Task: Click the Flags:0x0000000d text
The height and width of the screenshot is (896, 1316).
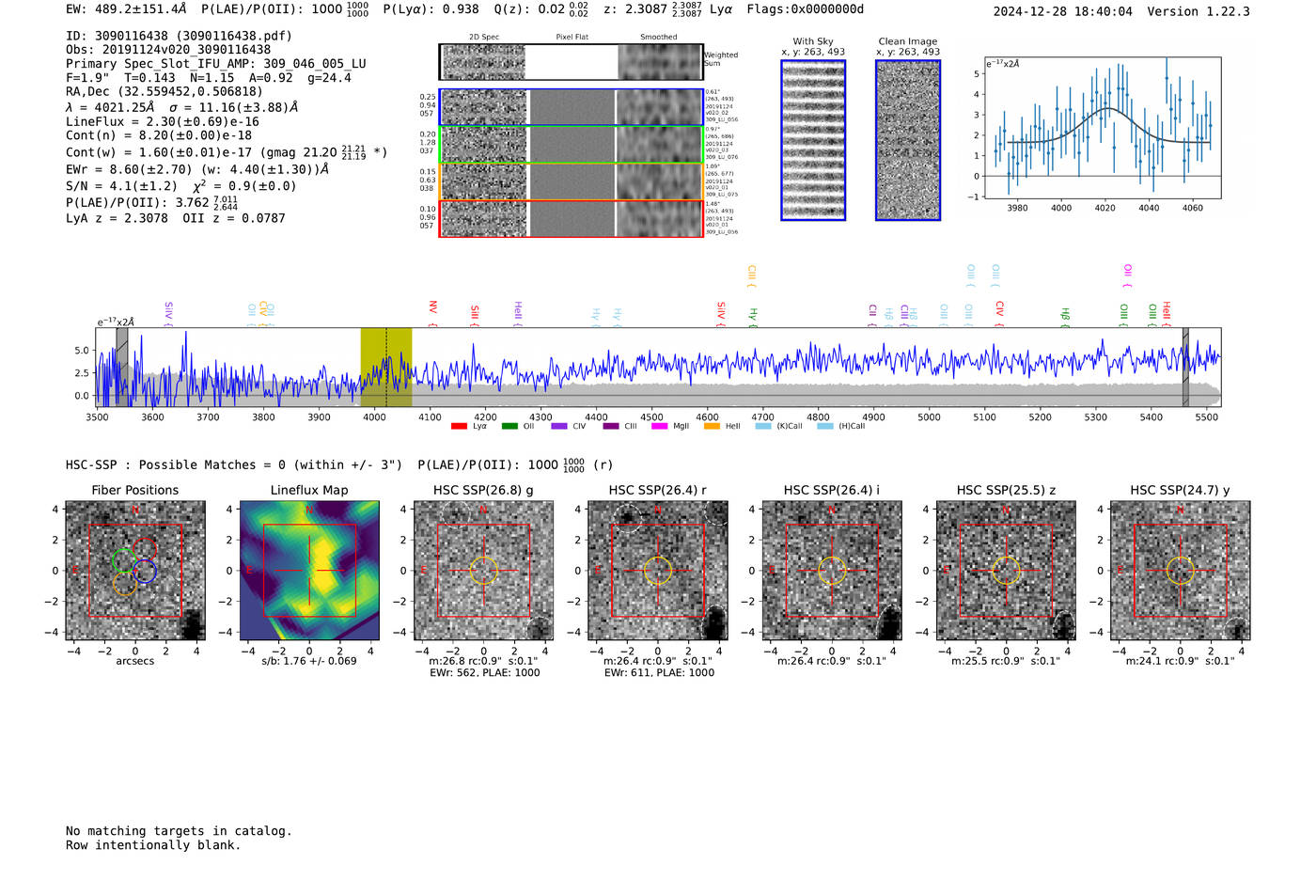Action: coord(806,9)
